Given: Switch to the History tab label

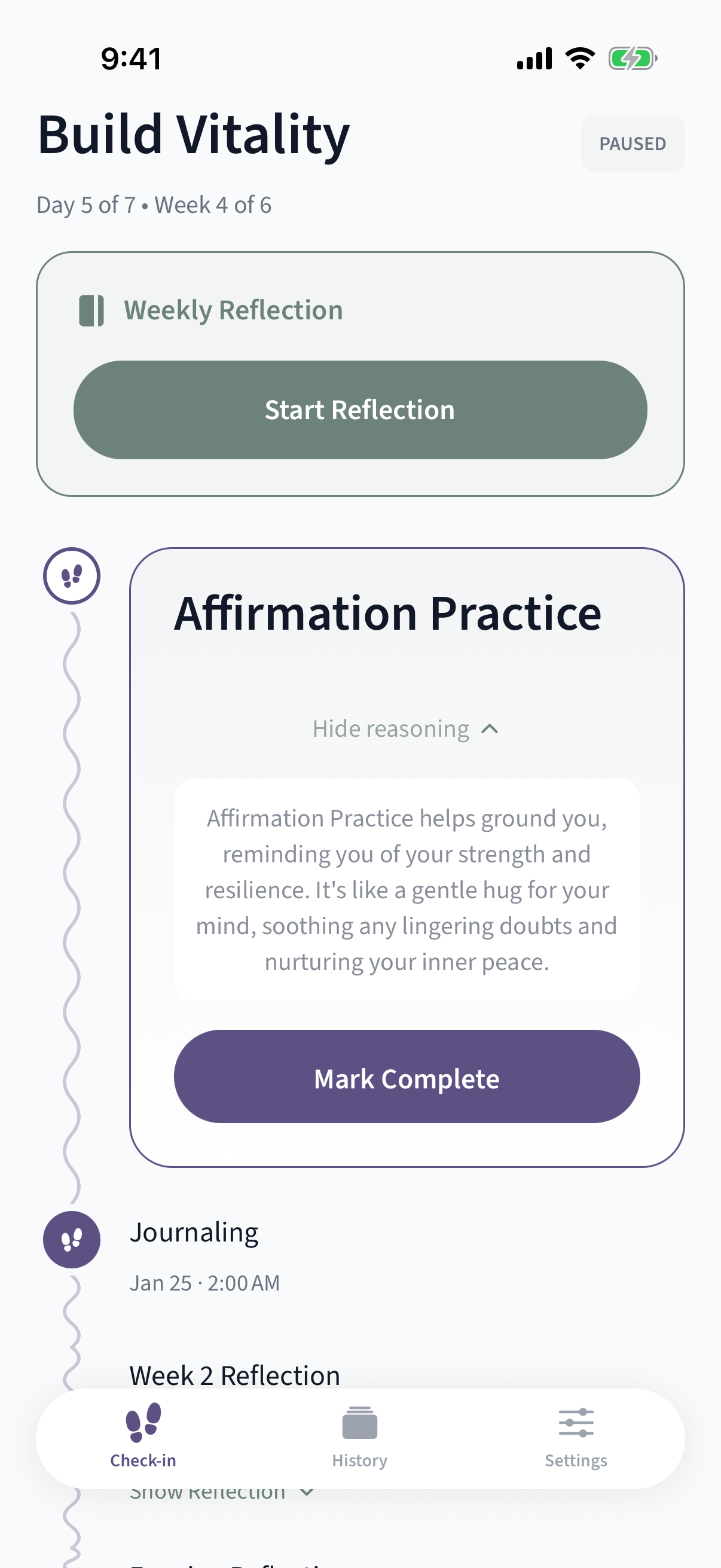Looking at the screenshot, I should click(359, 1460).
